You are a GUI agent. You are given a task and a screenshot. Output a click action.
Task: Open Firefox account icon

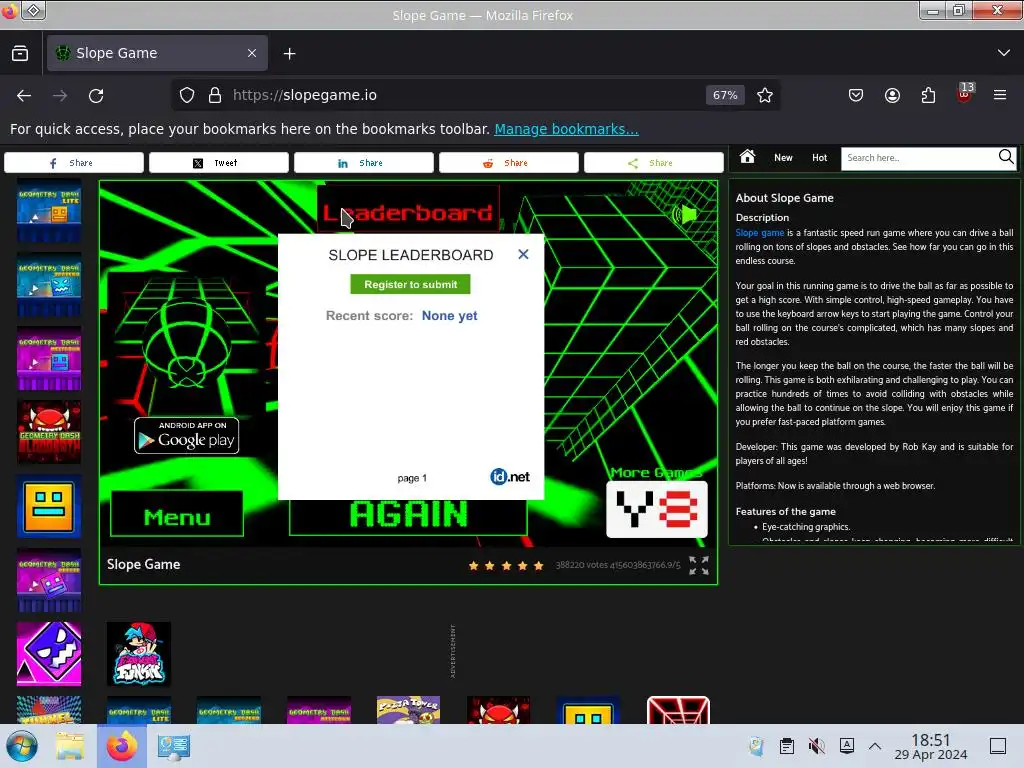click(x=892, y=95)
